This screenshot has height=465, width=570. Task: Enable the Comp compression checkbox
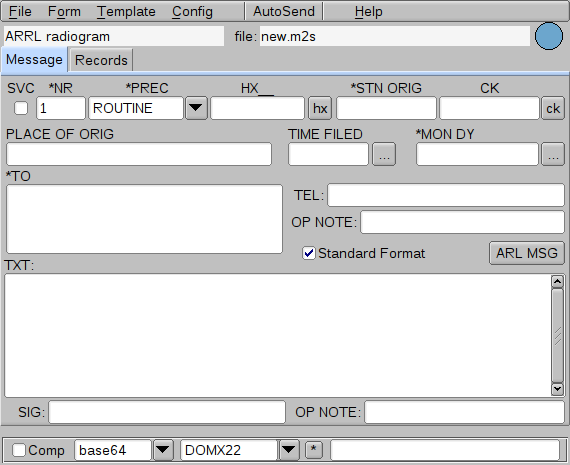pyautogui.click(x=19, y=450)
